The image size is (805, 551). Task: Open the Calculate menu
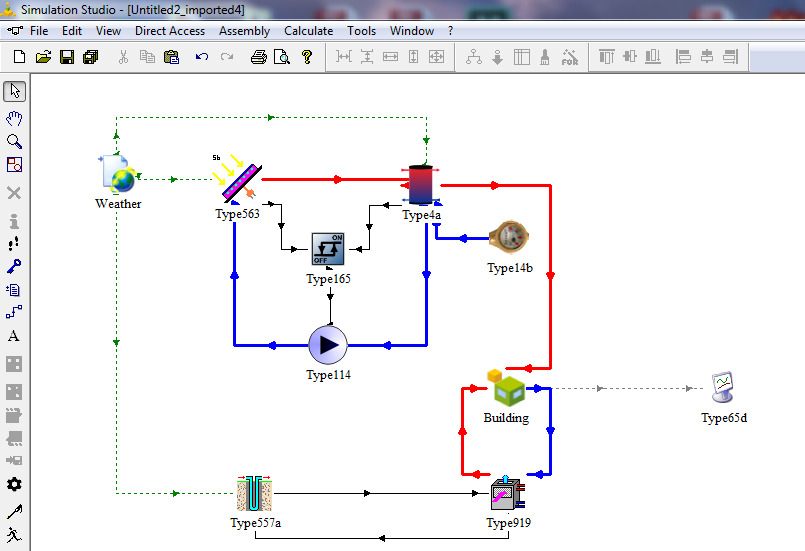click(309, 31)
